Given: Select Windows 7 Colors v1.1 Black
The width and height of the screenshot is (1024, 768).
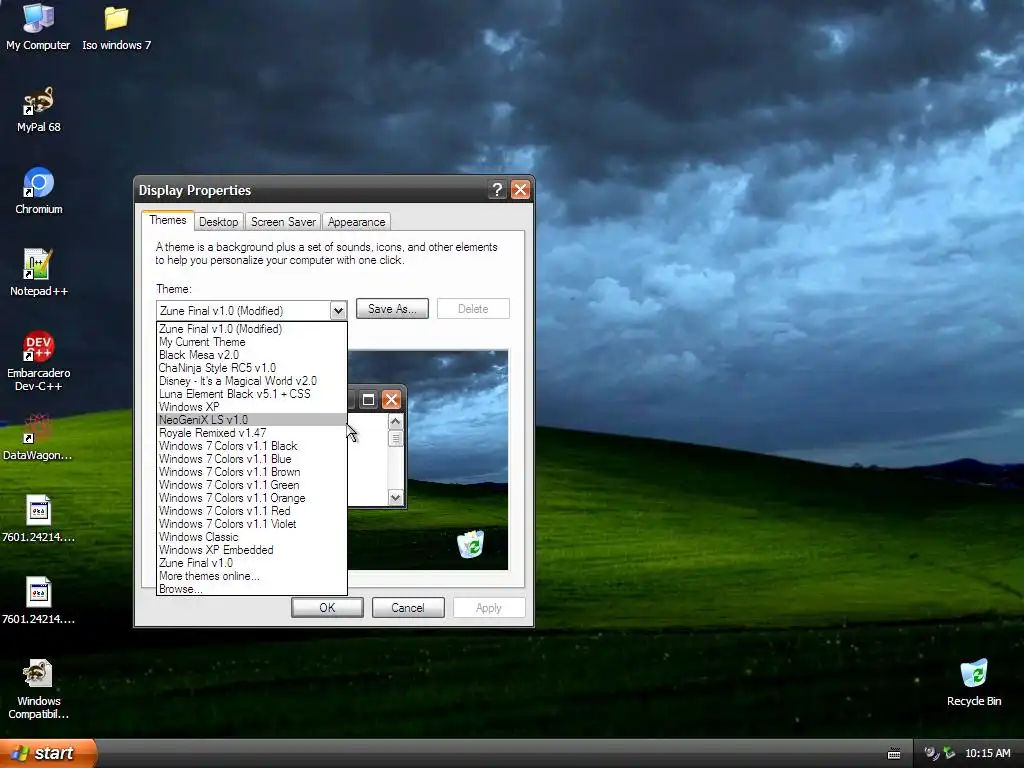Looking at the screenshot, I should click(x=252, y=446).
